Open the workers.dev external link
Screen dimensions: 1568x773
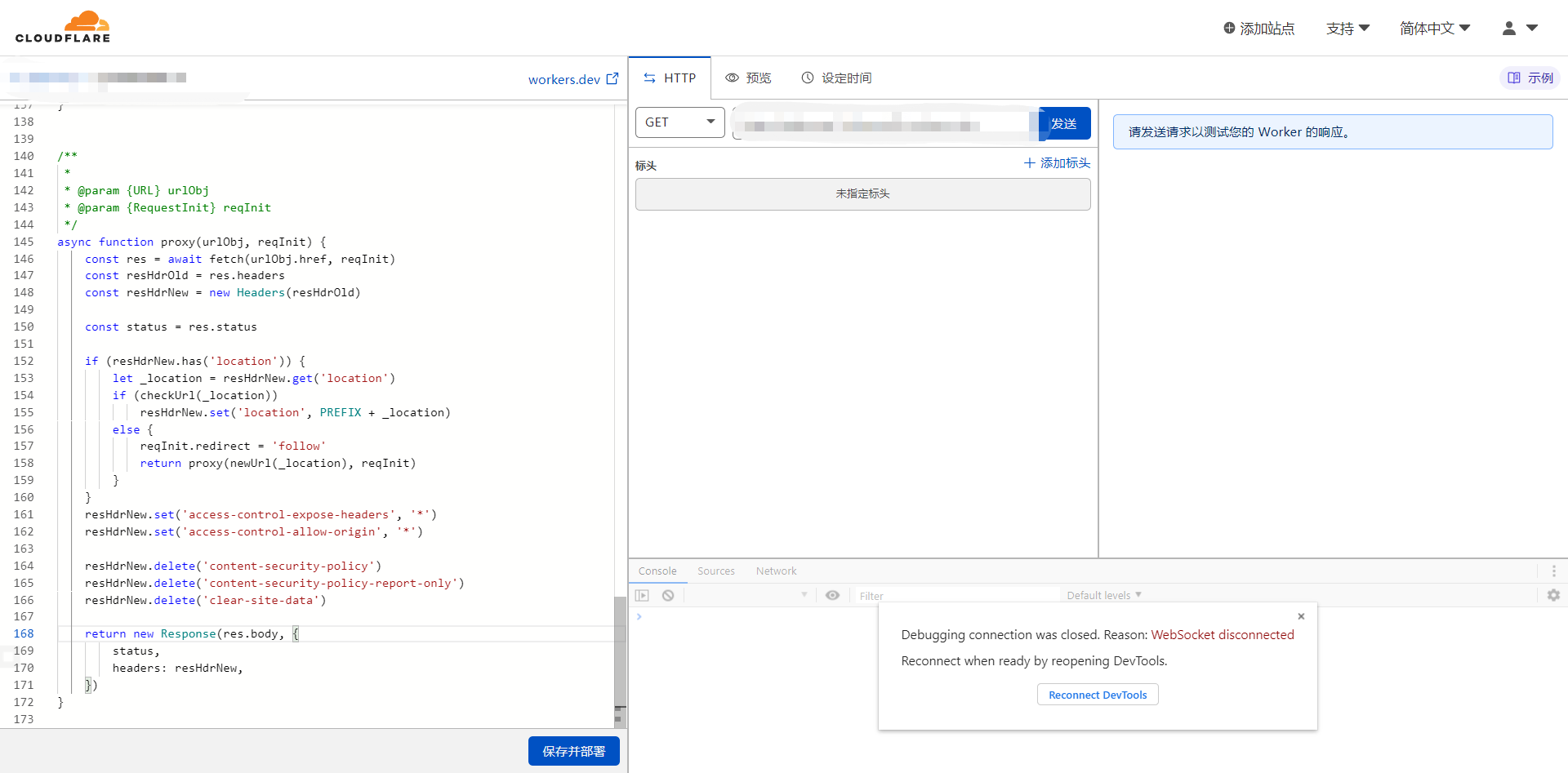point(572,79)
